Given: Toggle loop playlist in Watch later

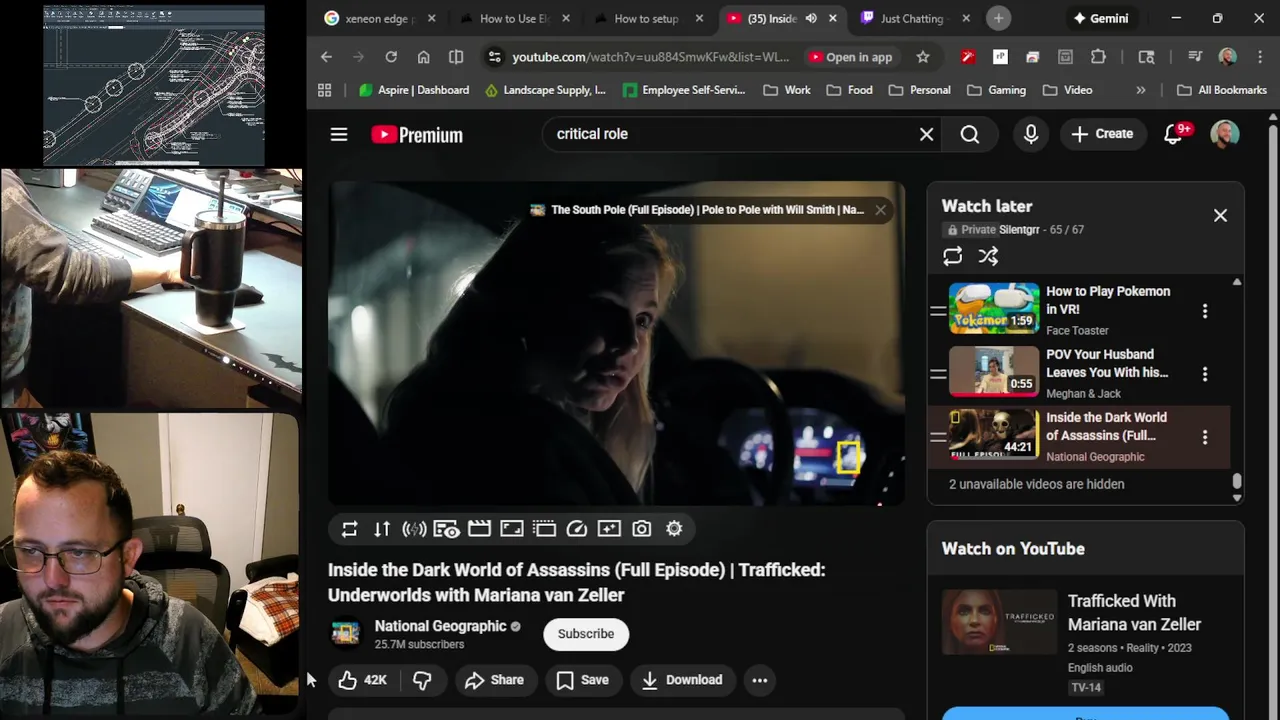Looking at the screenshot, I should click(x=953, y=256).
